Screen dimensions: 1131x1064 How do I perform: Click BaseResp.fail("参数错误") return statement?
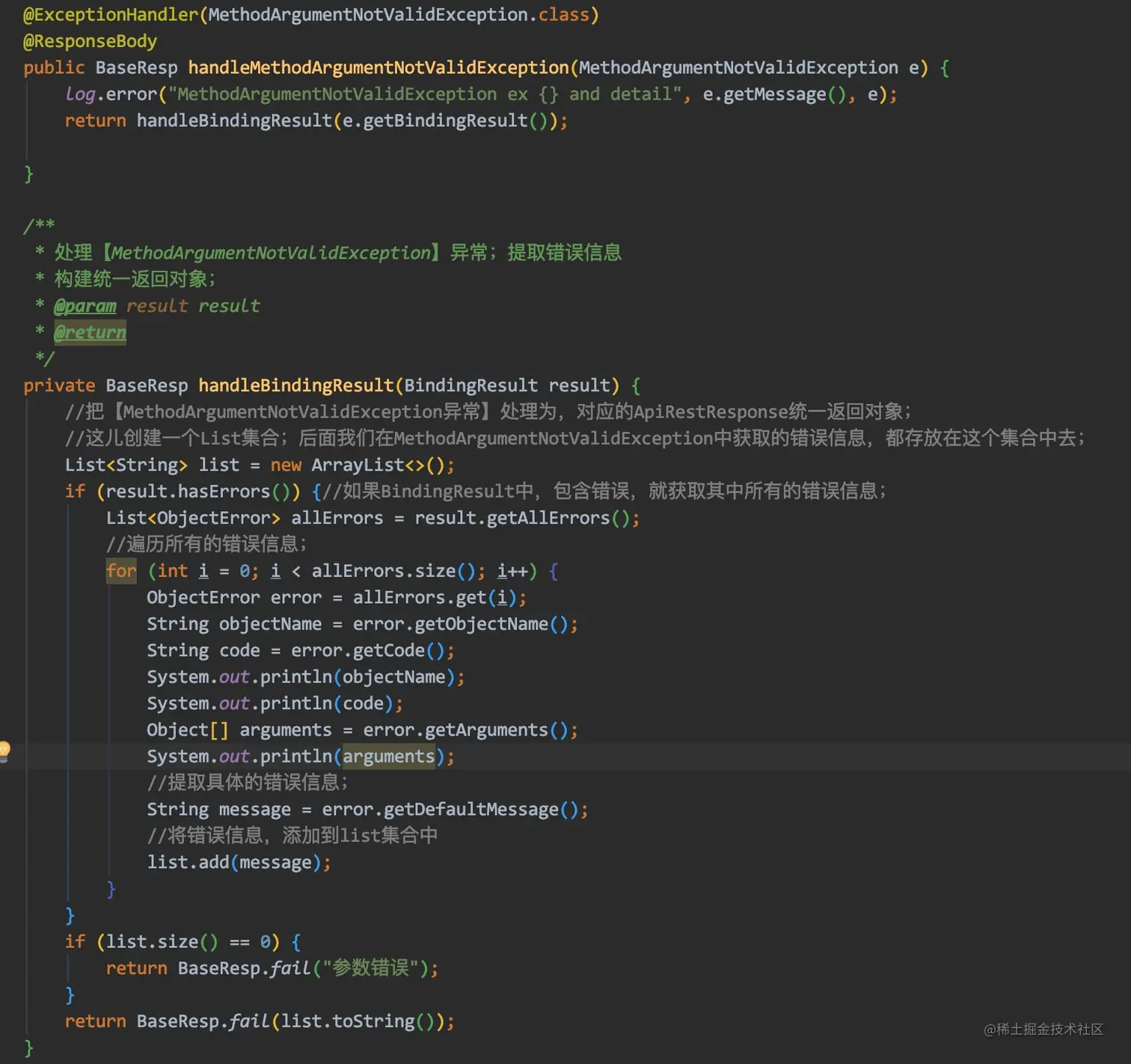click(x=272, y=968)
